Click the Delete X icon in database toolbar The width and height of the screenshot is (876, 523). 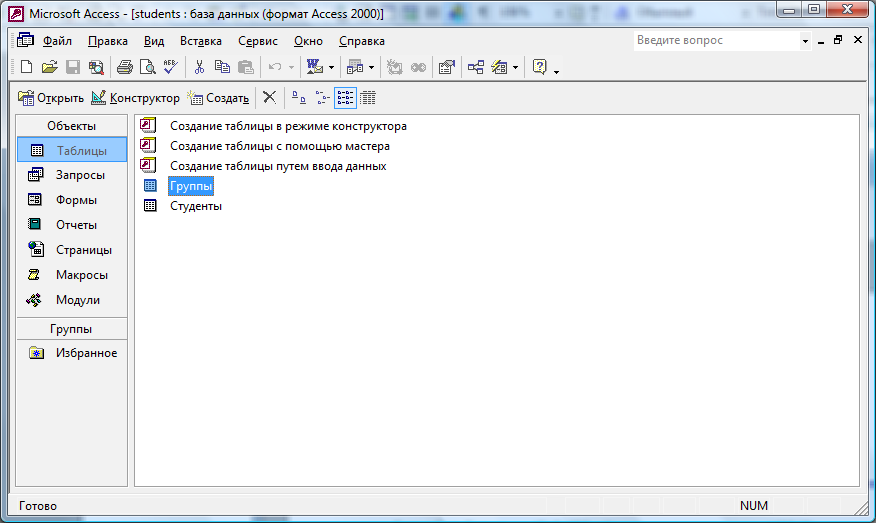pyautogui.click(x=269, y=97)
